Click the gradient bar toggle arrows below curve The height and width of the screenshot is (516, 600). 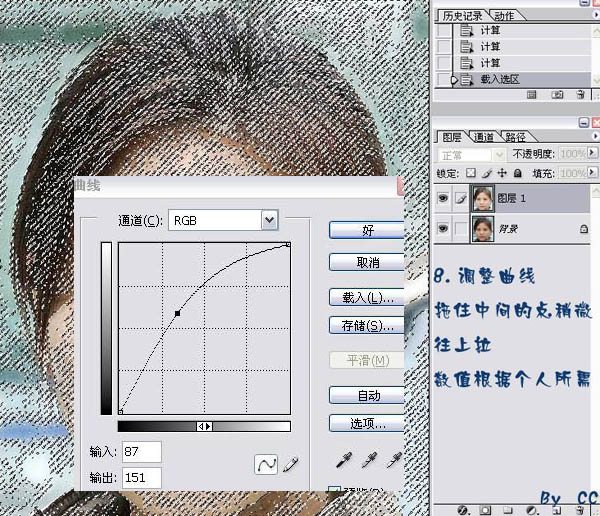pos(204,426)
